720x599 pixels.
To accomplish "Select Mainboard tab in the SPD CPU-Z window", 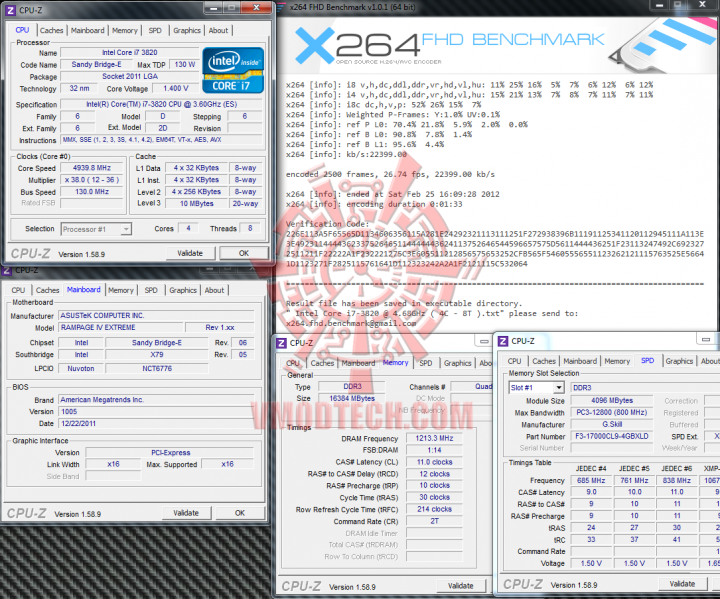I will tap(580, 361).
